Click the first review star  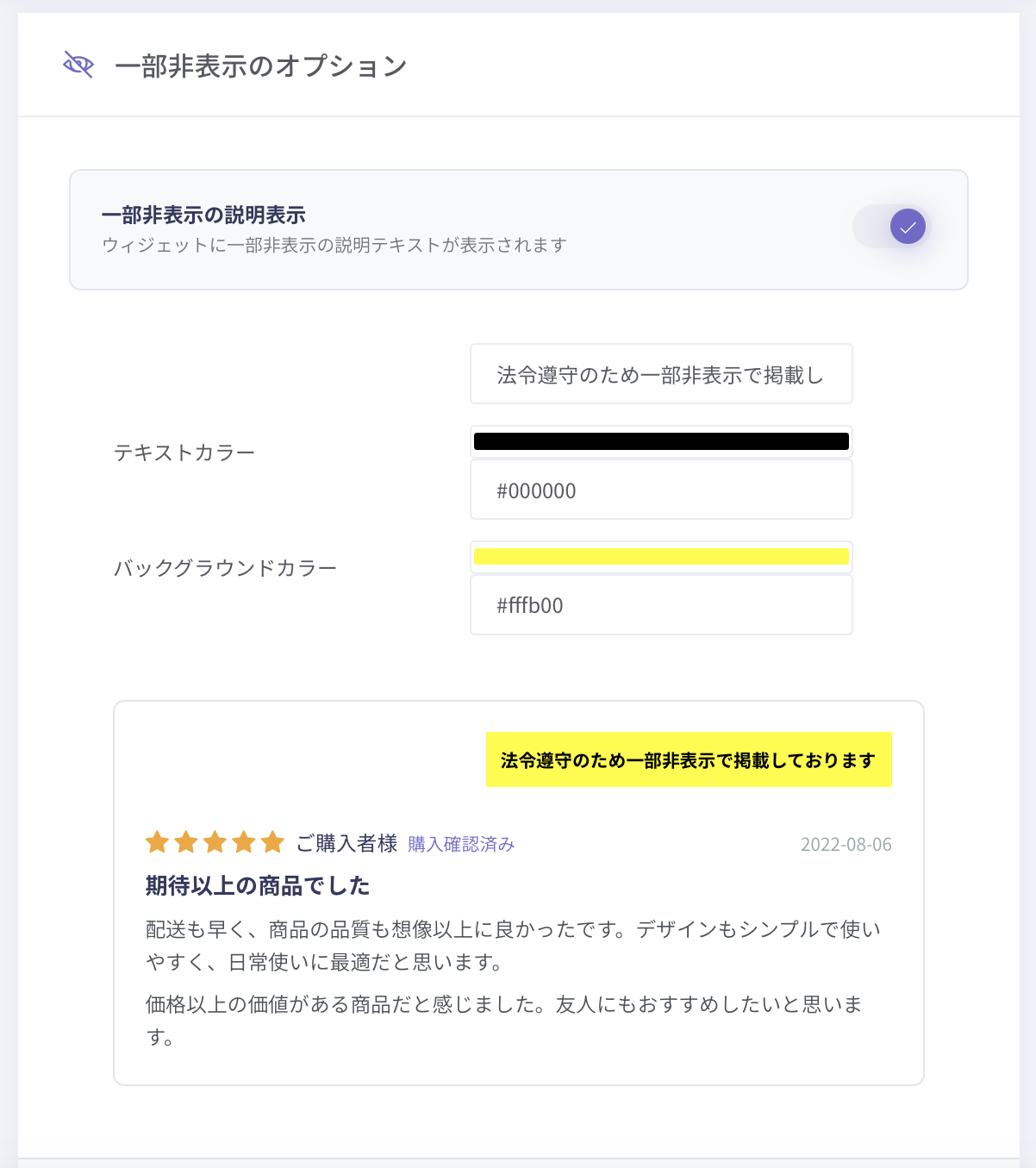coord(157,842)
